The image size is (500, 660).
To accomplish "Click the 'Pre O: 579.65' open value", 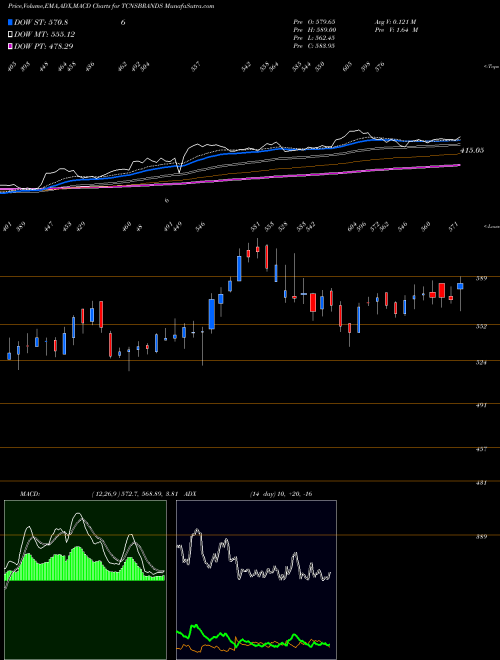I will pyautogui.click(x=314, y=22).
